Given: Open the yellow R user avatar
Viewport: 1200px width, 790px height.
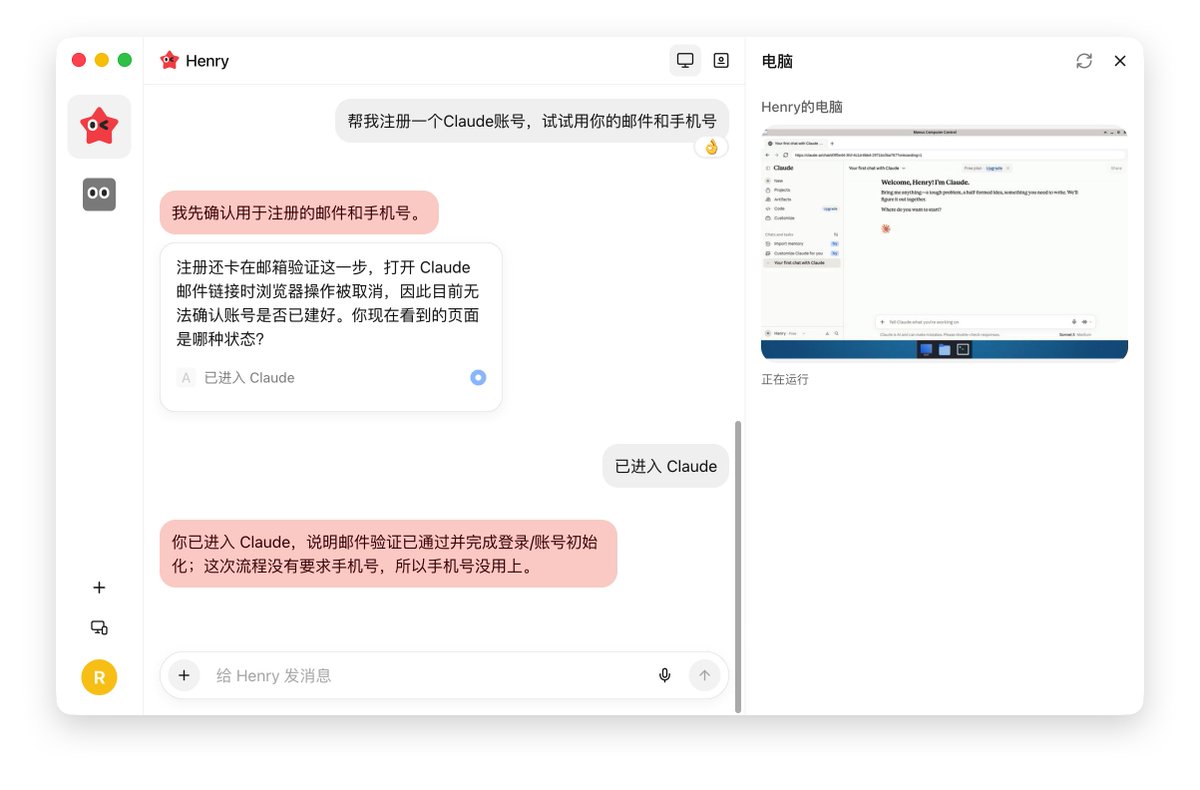Looking at the screenshot, I should point(99,677).
